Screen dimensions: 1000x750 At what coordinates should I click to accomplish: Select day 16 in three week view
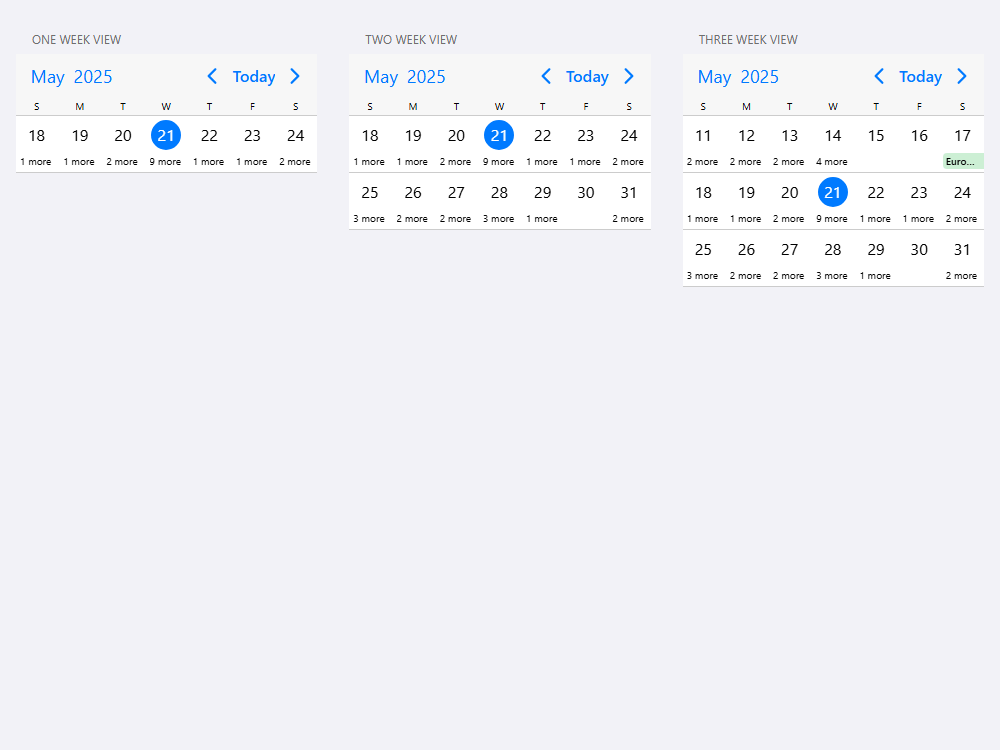(x=919, y=135)
